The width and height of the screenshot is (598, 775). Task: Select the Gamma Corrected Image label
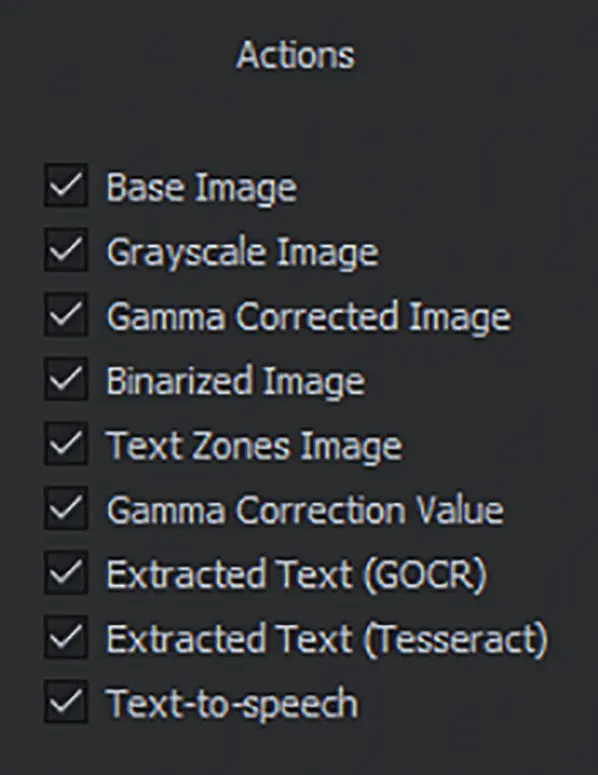pyautogui.click(x=309, y=317)
